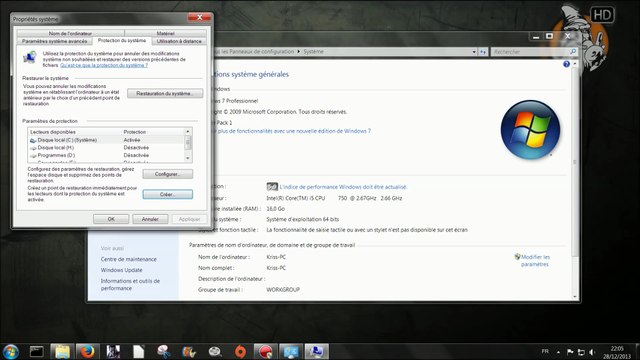
Task: Click Modifier les paramètres link
Action: click(x=535, y=260)
